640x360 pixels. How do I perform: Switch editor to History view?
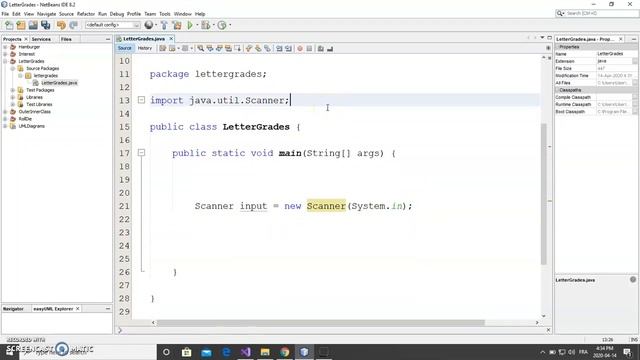[144, 48]
